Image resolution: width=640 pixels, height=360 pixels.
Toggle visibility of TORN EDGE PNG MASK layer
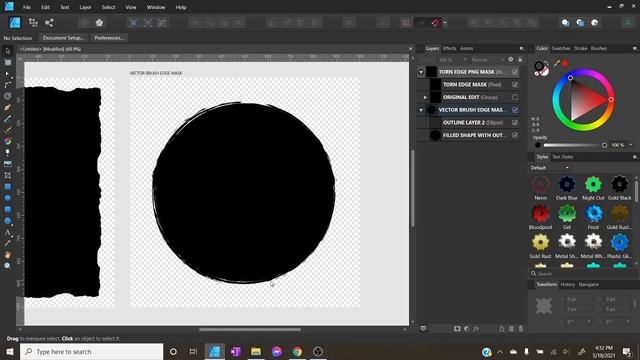tap(515, 72)
